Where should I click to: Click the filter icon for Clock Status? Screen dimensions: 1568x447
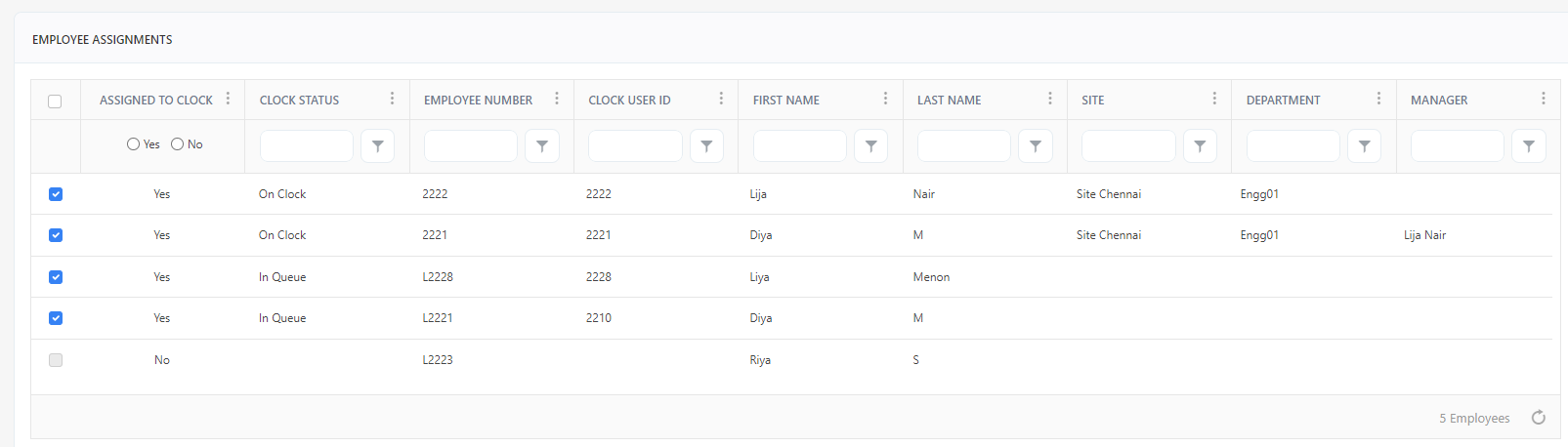[x=377, y=145]
